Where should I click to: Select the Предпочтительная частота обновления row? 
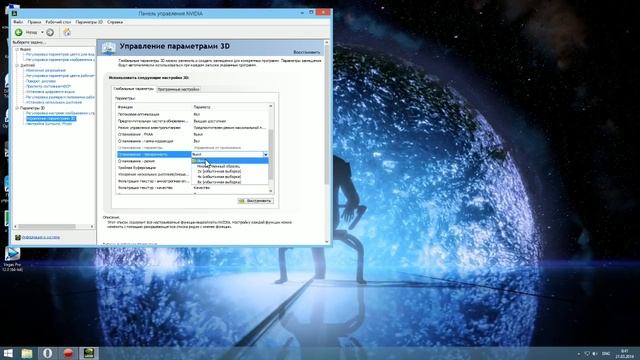click(x=192, y=121)
